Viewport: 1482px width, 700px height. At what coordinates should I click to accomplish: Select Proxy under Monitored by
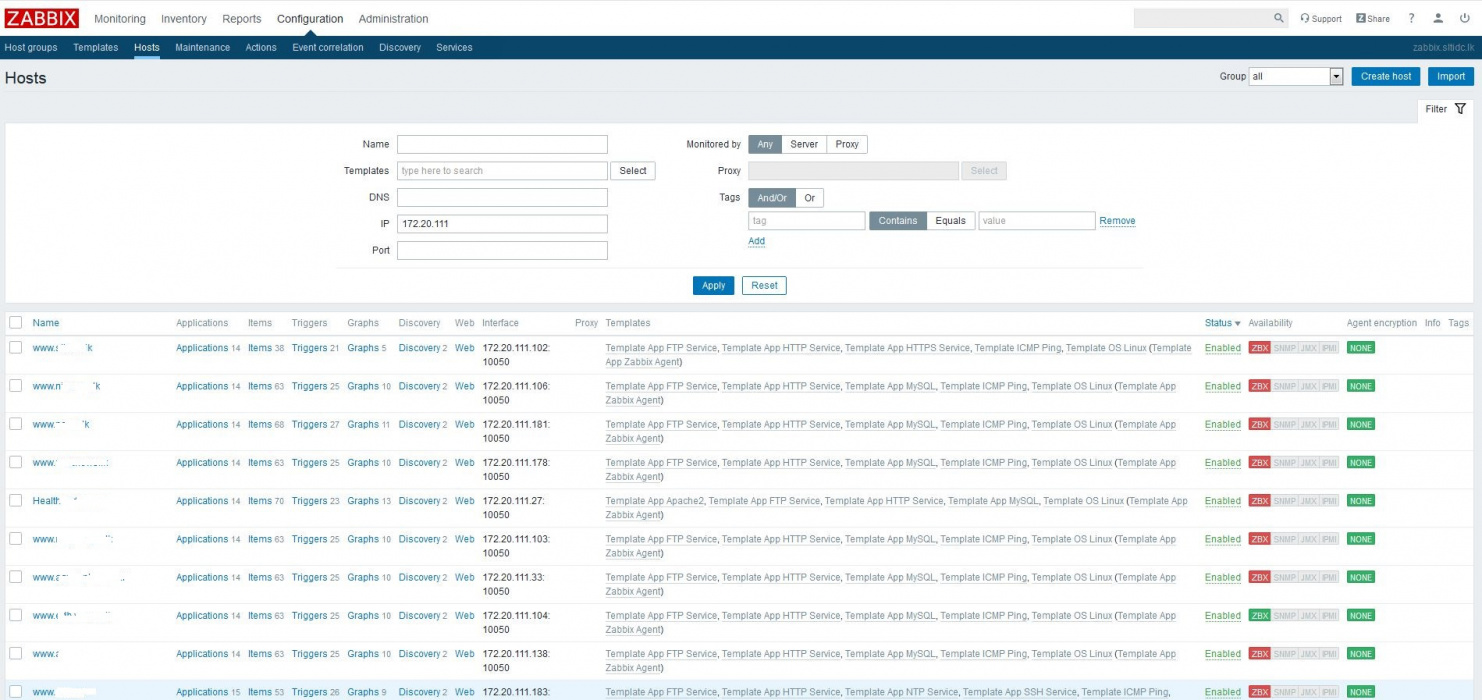click(847, 144)
